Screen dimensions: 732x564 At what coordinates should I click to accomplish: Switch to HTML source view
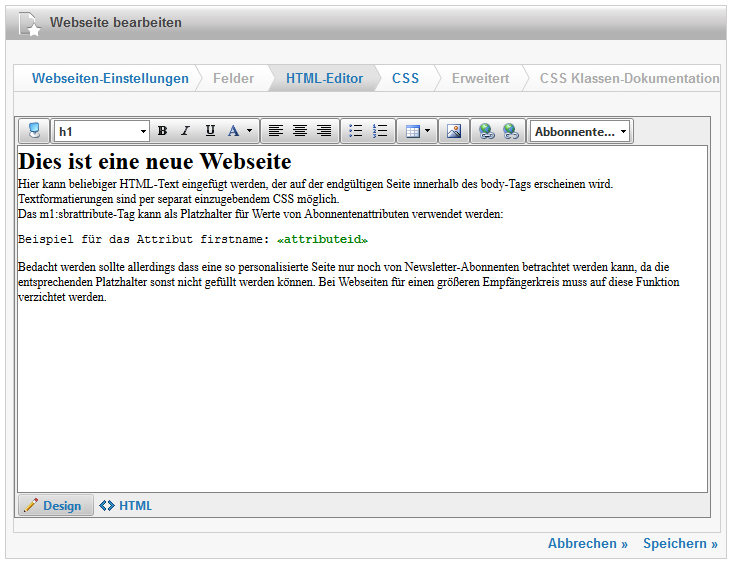click(126, 506)
